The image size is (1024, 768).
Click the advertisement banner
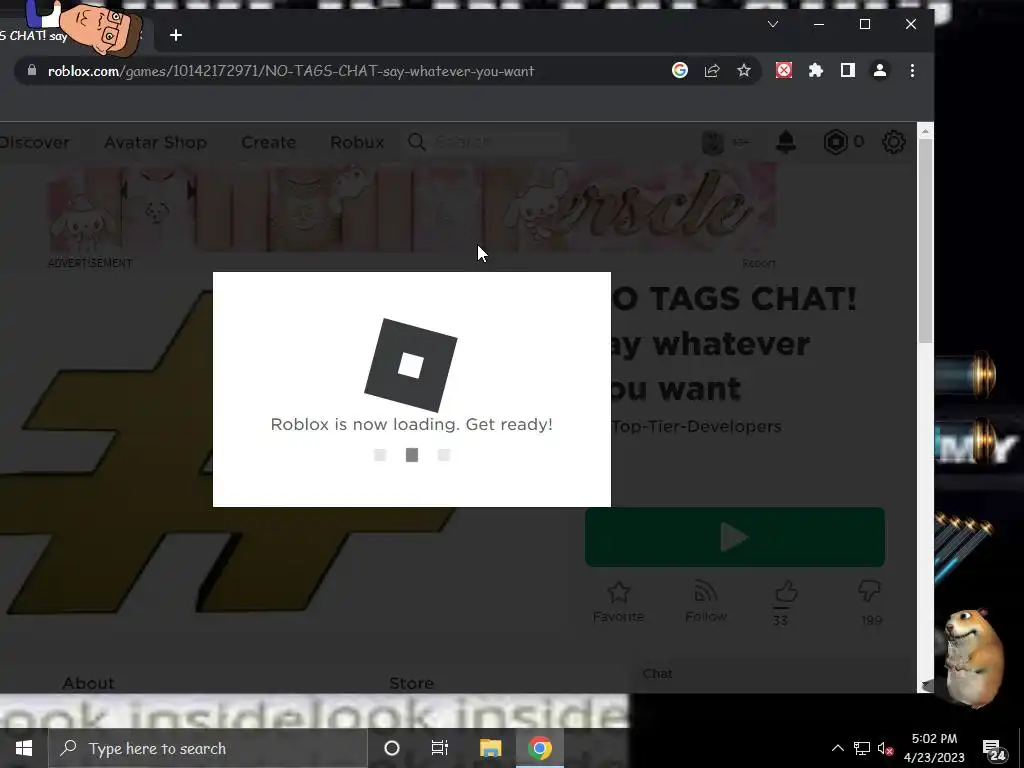click(413, 209)
